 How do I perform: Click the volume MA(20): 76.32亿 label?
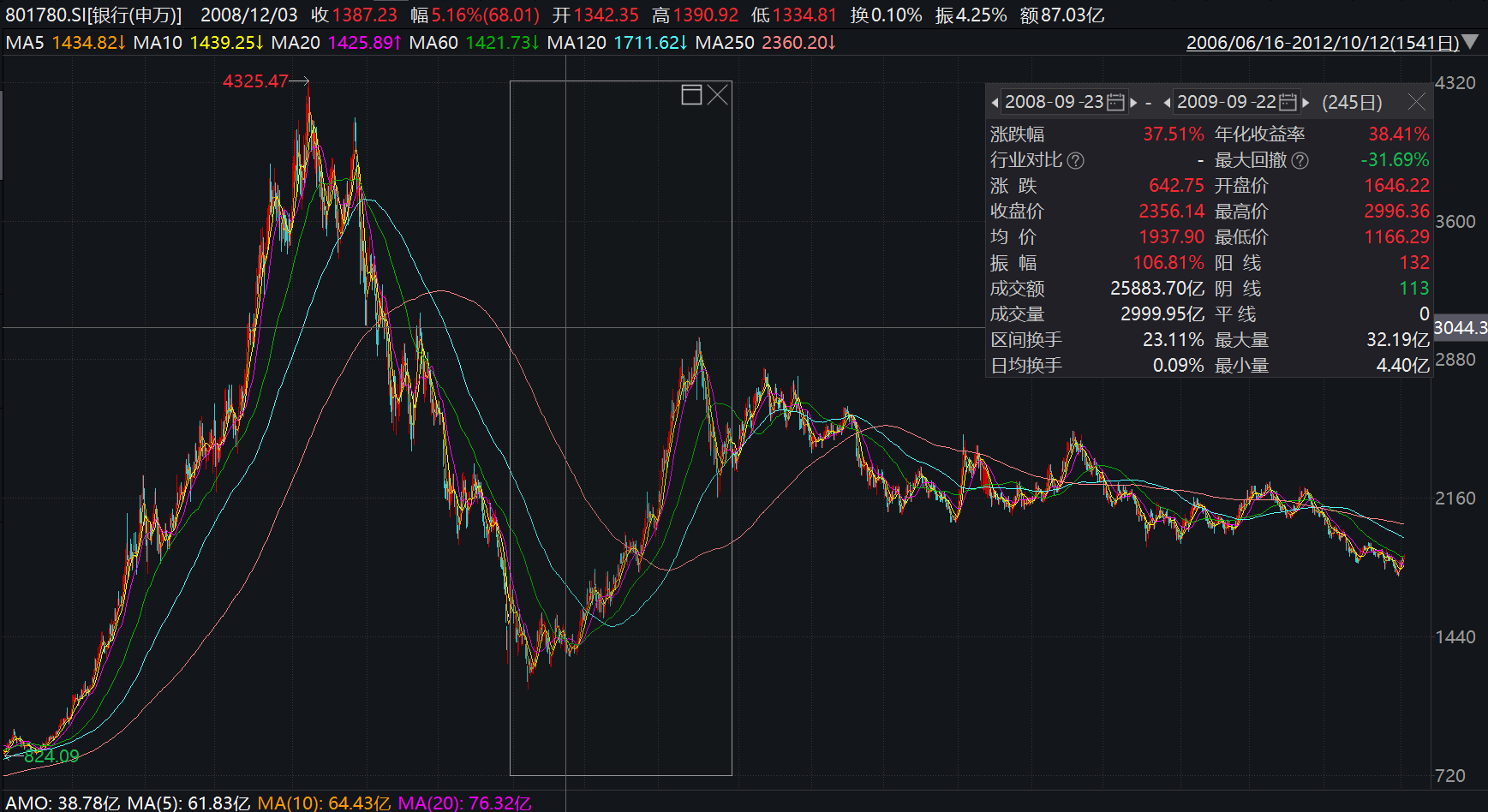point(464,803)
